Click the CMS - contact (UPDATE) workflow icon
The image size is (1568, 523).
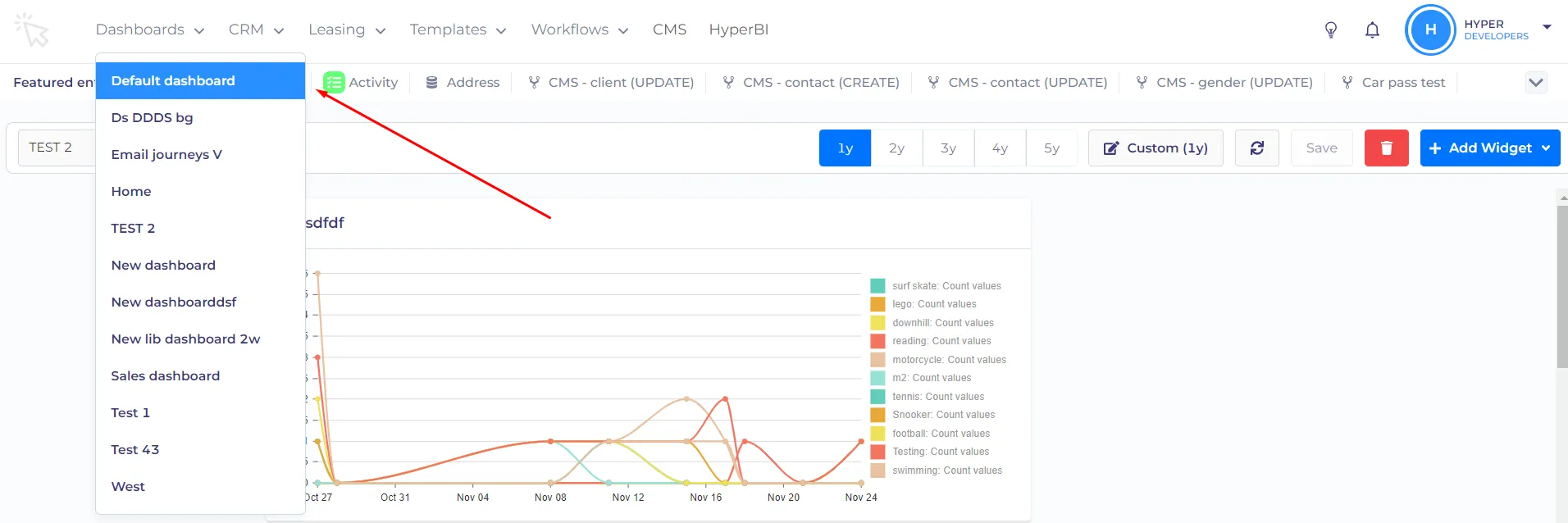[x=933, y=82]
